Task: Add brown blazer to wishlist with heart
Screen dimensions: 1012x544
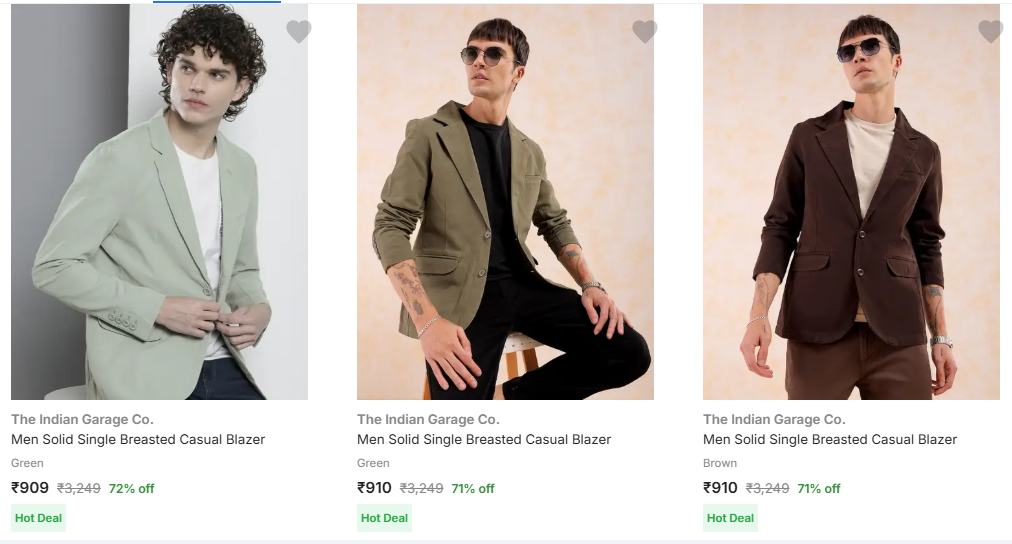Action: pos(990,32)
